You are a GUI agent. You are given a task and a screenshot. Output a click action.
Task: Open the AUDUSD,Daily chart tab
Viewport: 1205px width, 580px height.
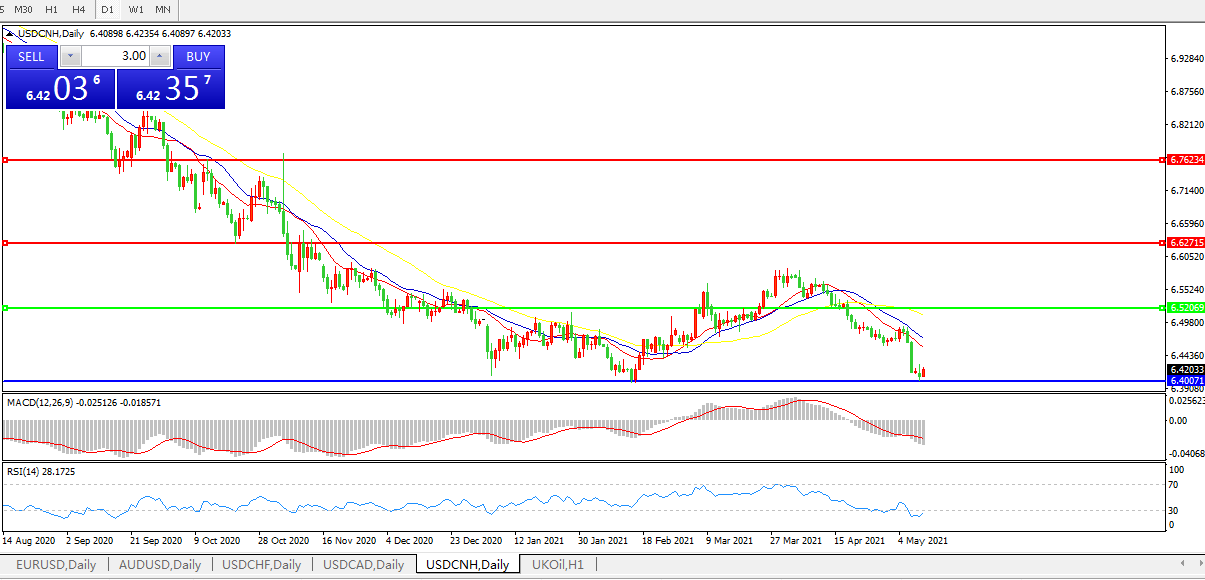pyautogui.click(x=159, y=565)
